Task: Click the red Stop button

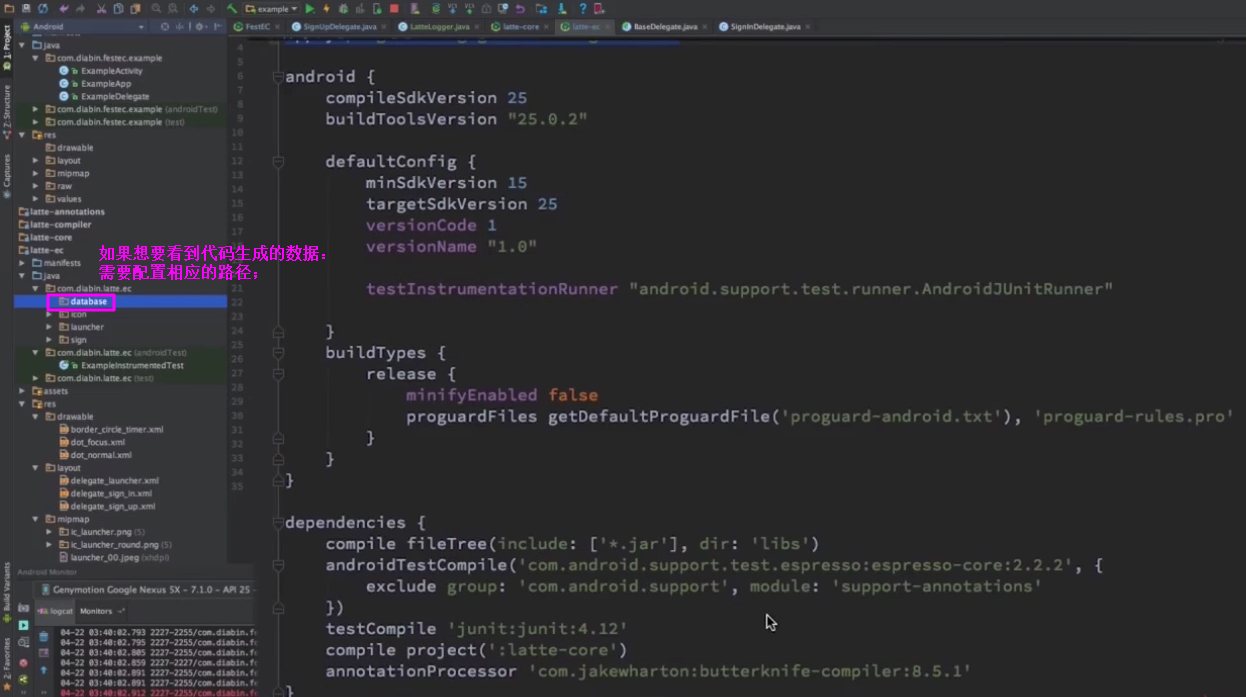Action: click(395, 8)
